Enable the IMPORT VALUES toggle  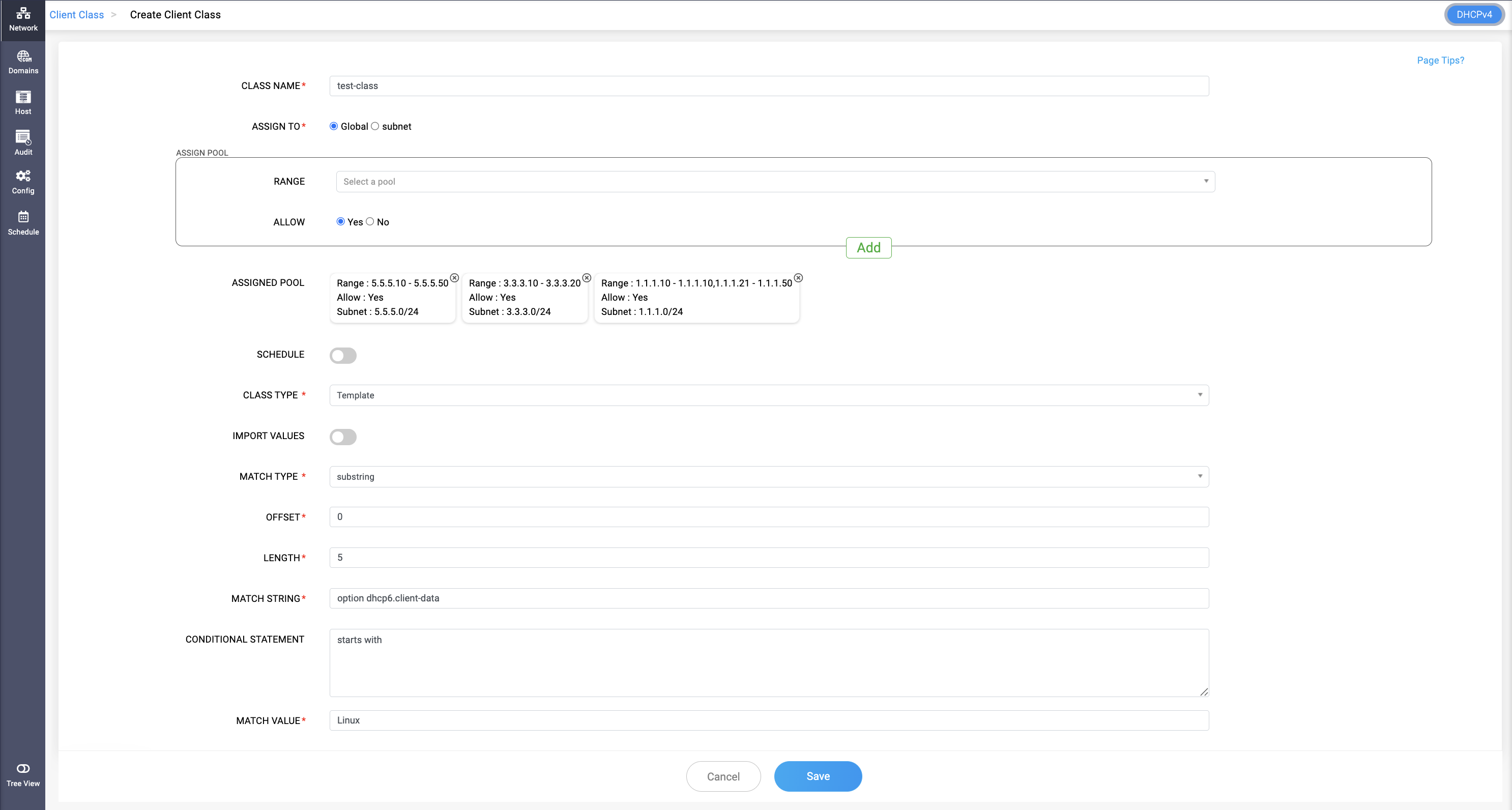tap(343, 437)
